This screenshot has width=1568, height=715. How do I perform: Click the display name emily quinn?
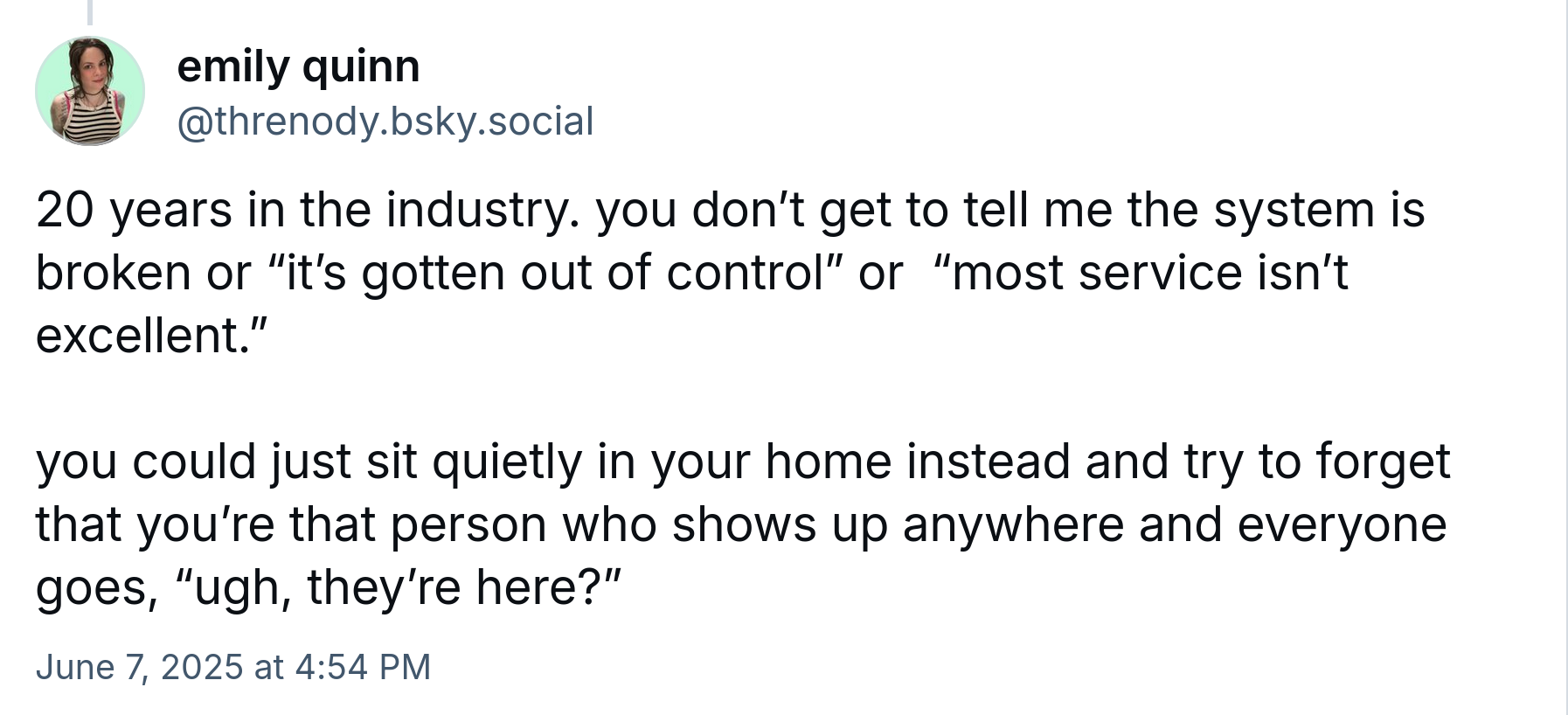298,66
